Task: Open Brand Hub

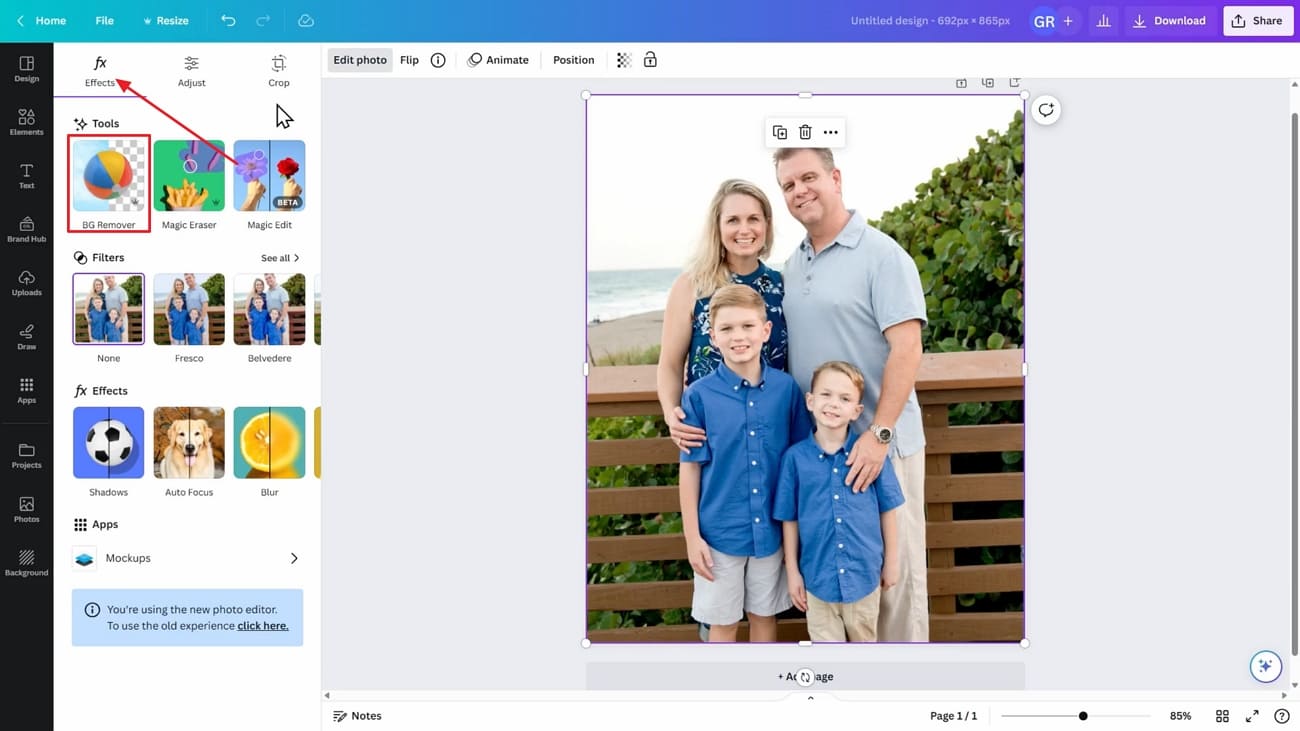Action: [x=27, y=230]
